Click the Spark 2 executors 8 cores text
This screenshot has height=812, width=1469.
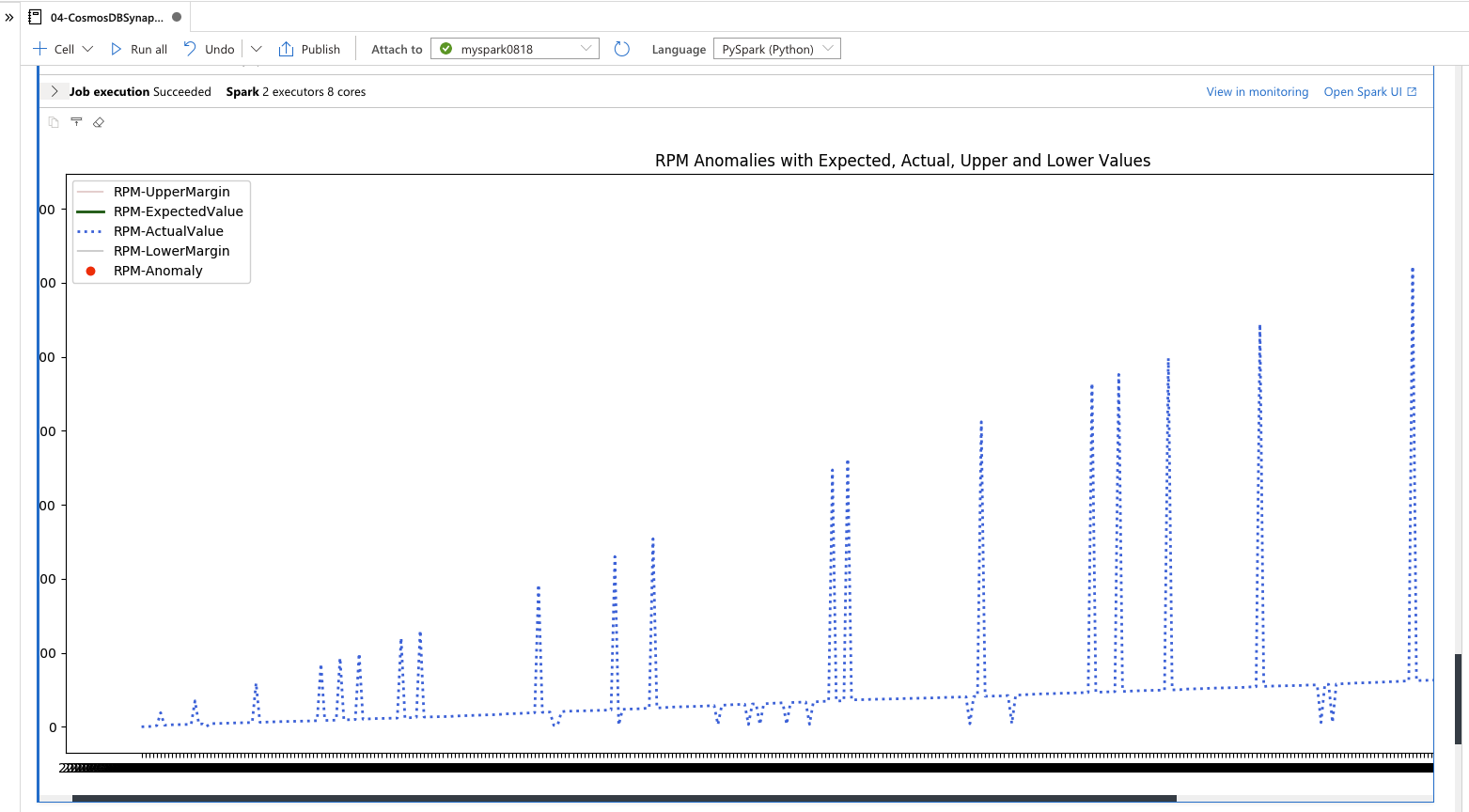coord(296,91)
